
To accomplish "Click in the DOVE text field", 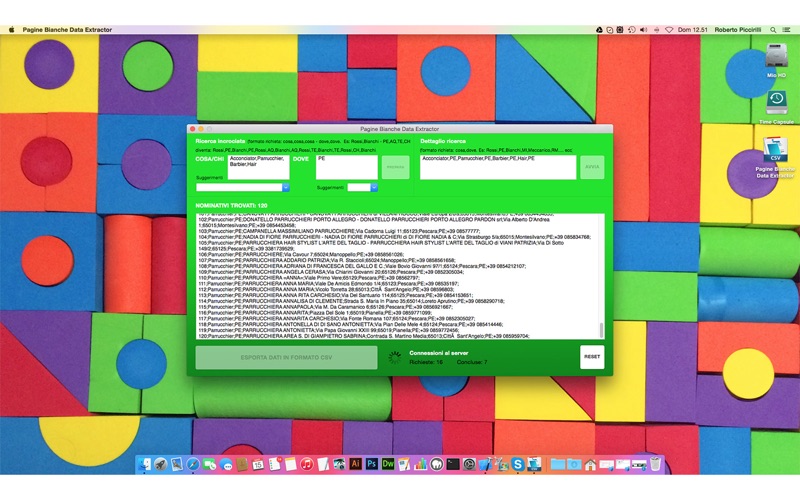I will click(x=346, y=167).
